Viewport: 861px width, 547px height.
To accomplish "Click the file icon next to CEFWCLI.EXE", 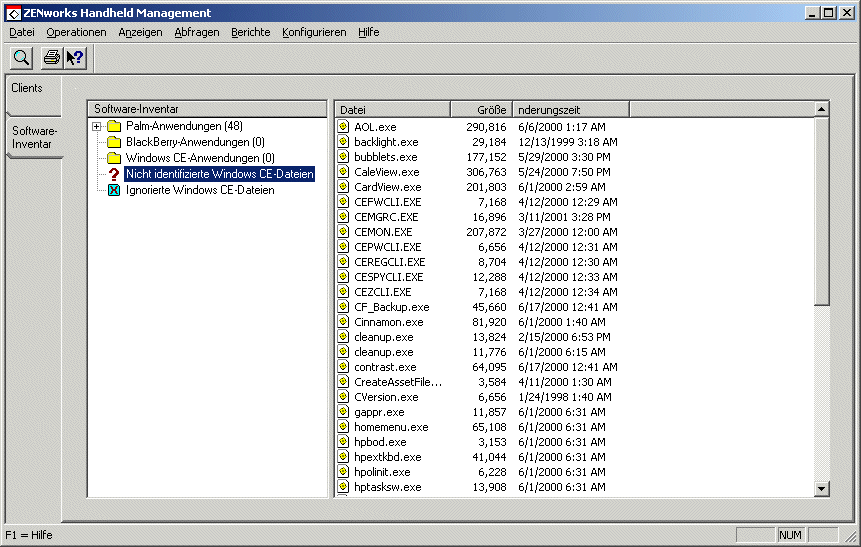I will pyautogui.click(x=343, y=201).
